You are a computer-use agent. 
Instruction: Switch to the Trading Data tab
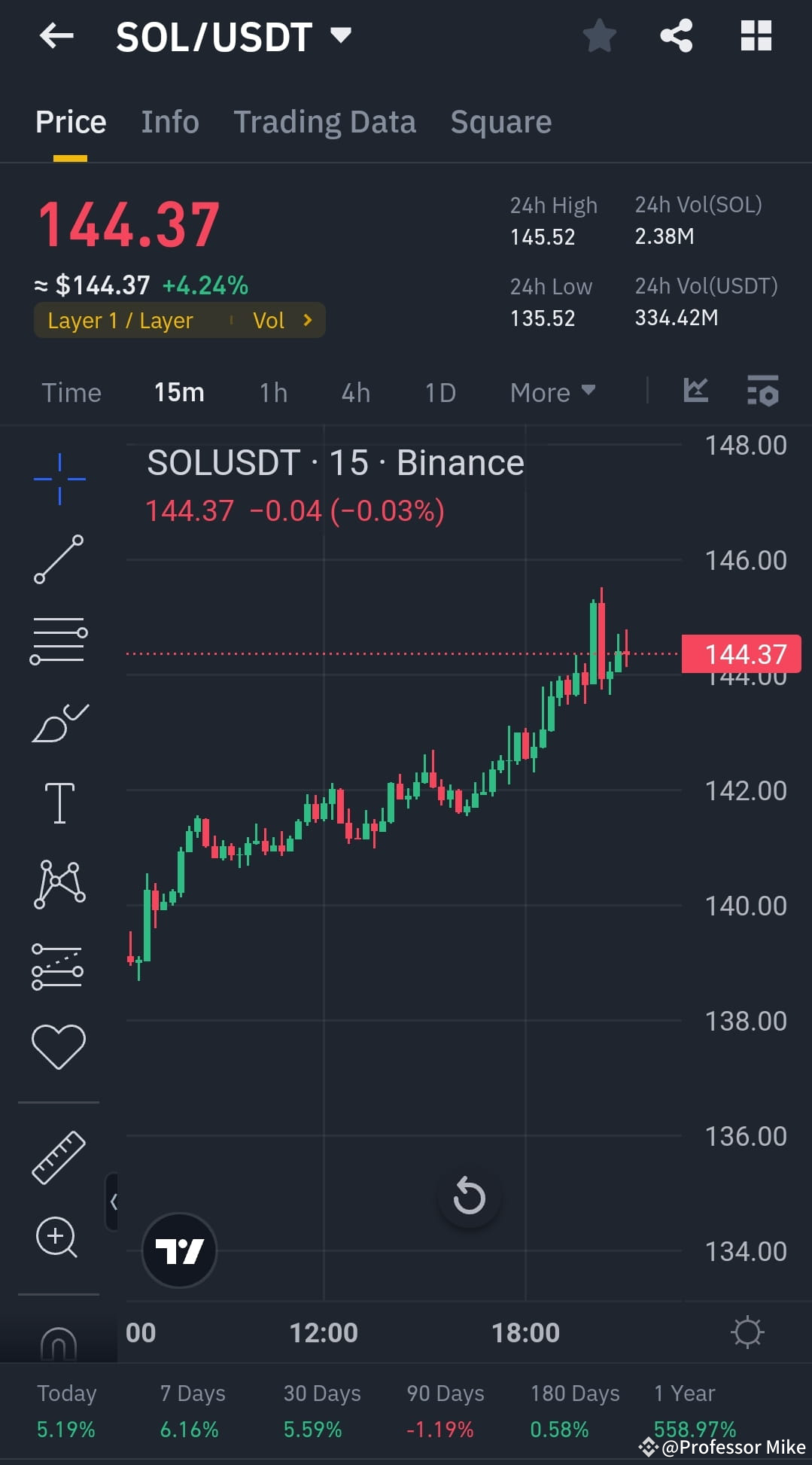(x=325, y=121)
